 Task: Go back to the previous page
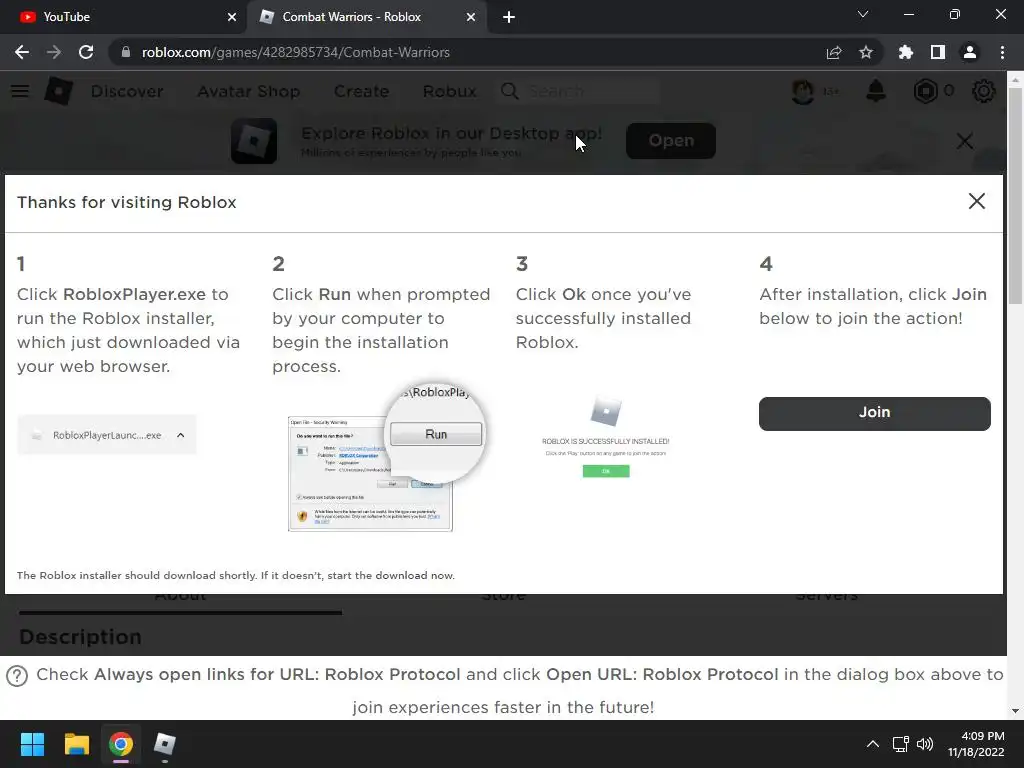[x=22, y=52]
